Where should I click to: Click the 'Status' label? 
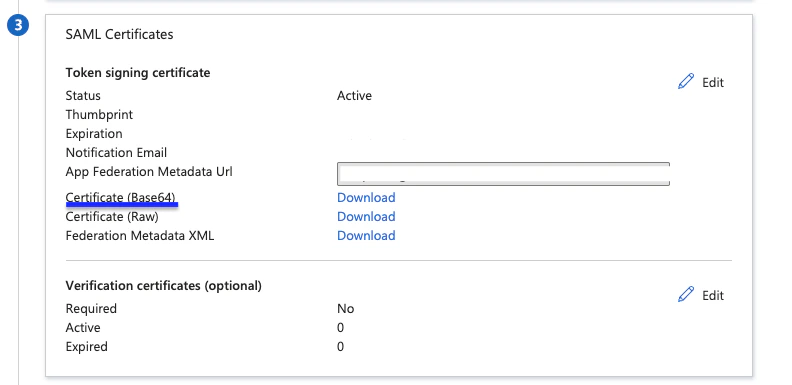(x=83, y=95)
